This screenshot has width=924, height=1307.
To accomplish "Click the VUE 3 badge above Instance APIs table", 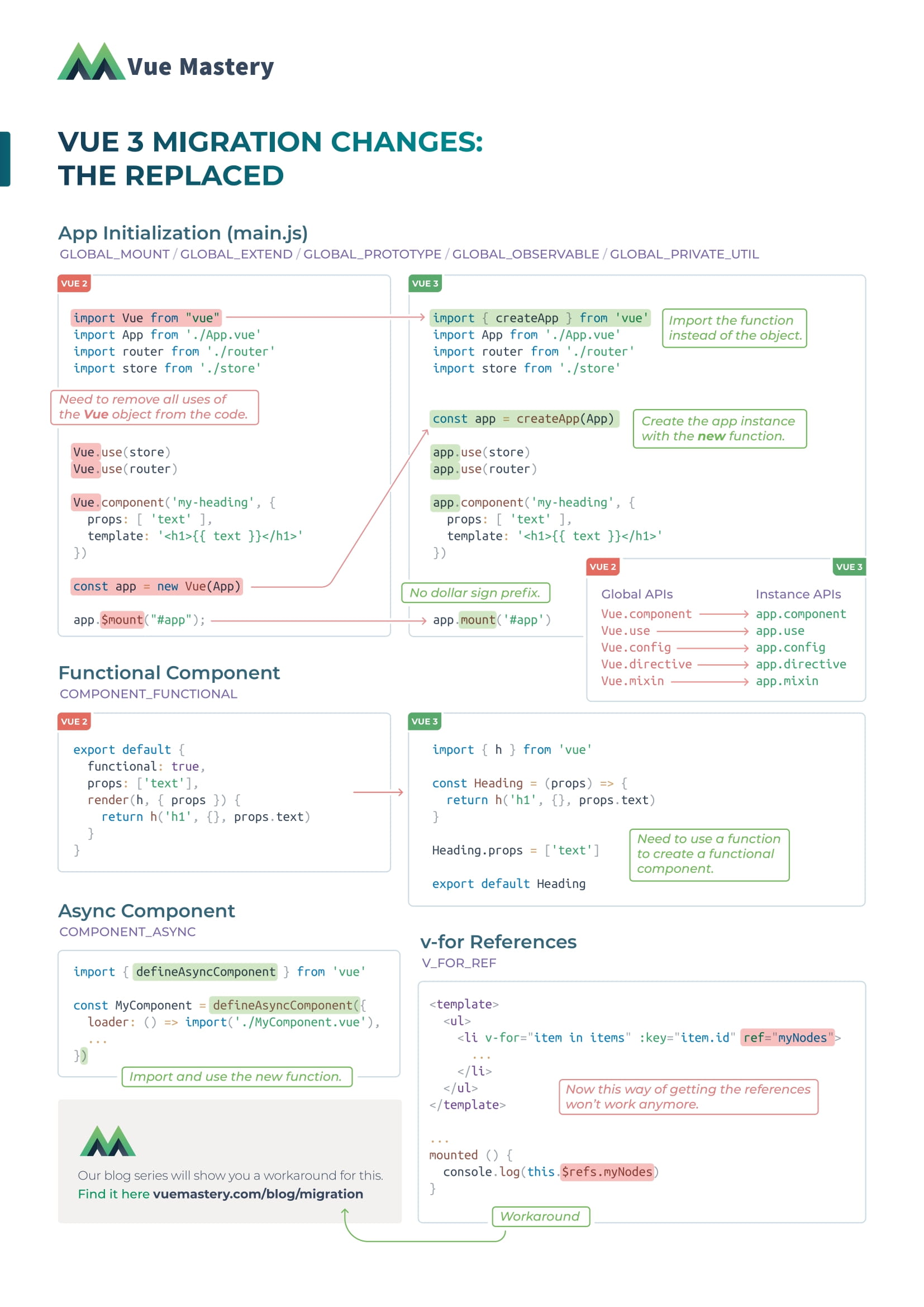I will 850,567.
